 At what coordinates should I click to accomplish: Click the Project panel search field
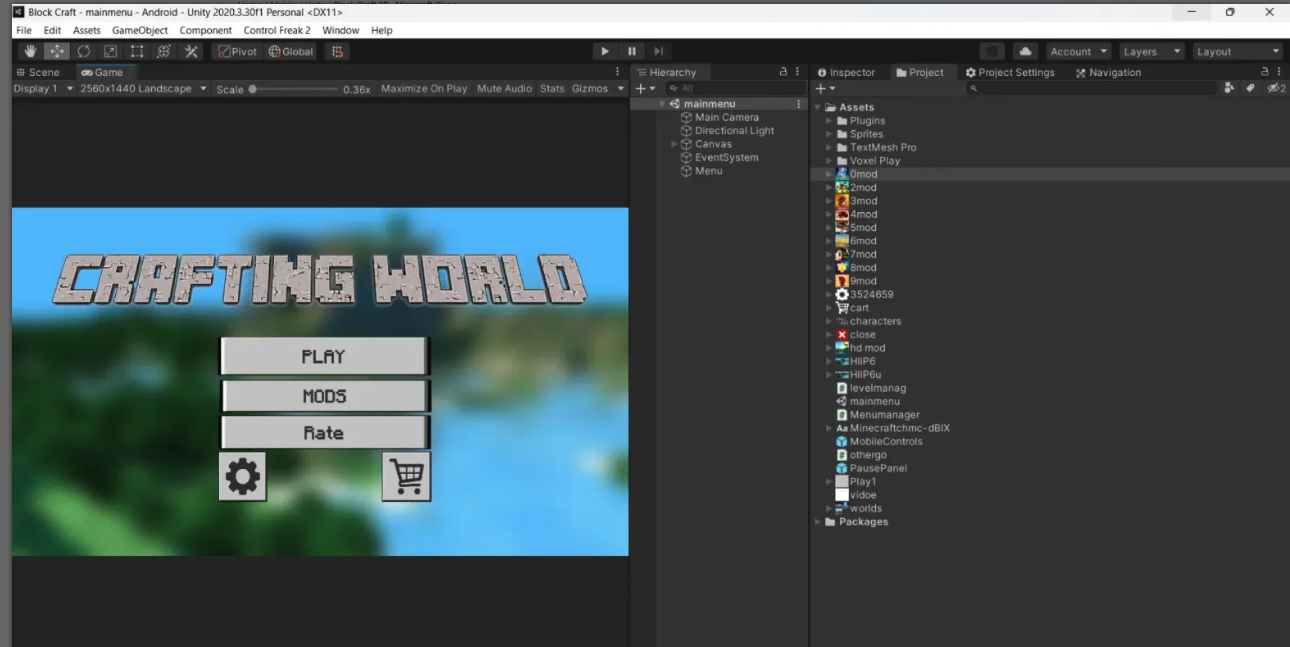pos(1090,89)
